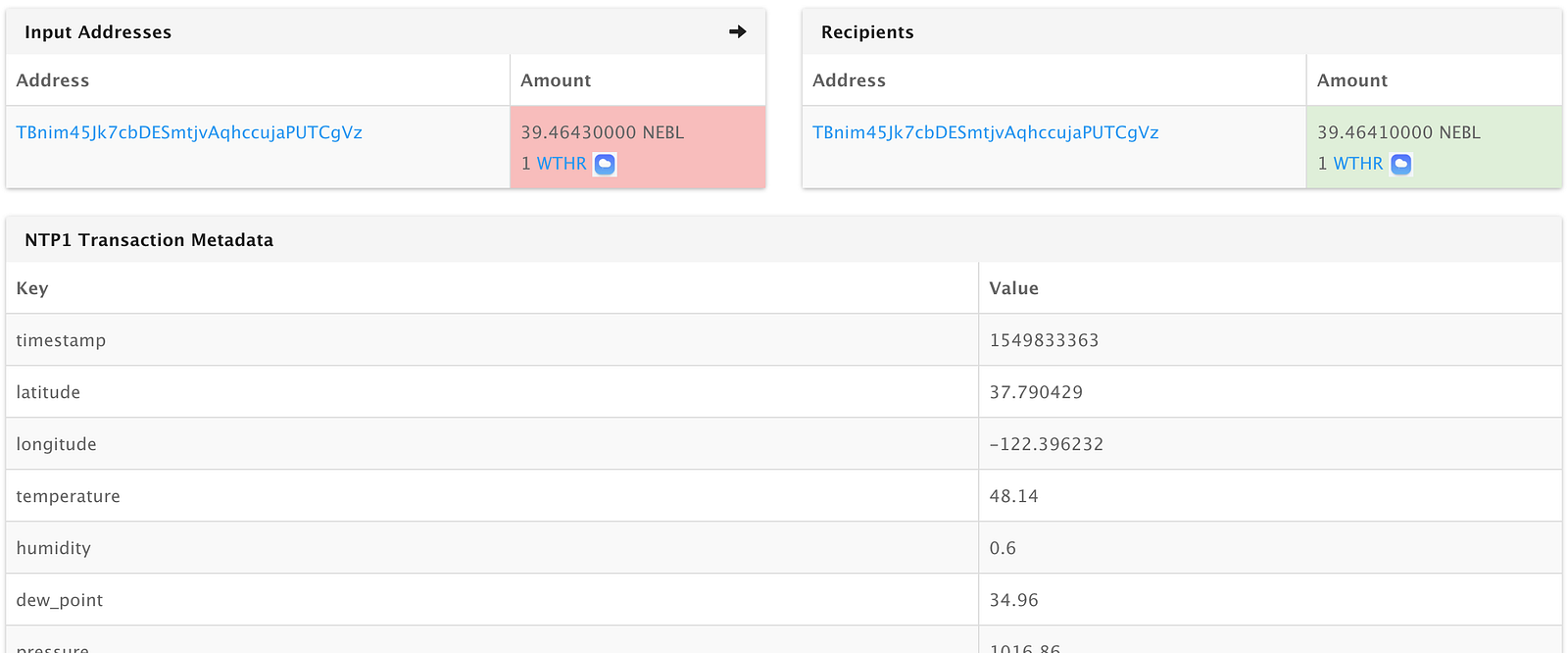Click the arrow icon in Input Addresses header
The image size is (1568, 653).
pyautogui.click(x=738, y=31)
